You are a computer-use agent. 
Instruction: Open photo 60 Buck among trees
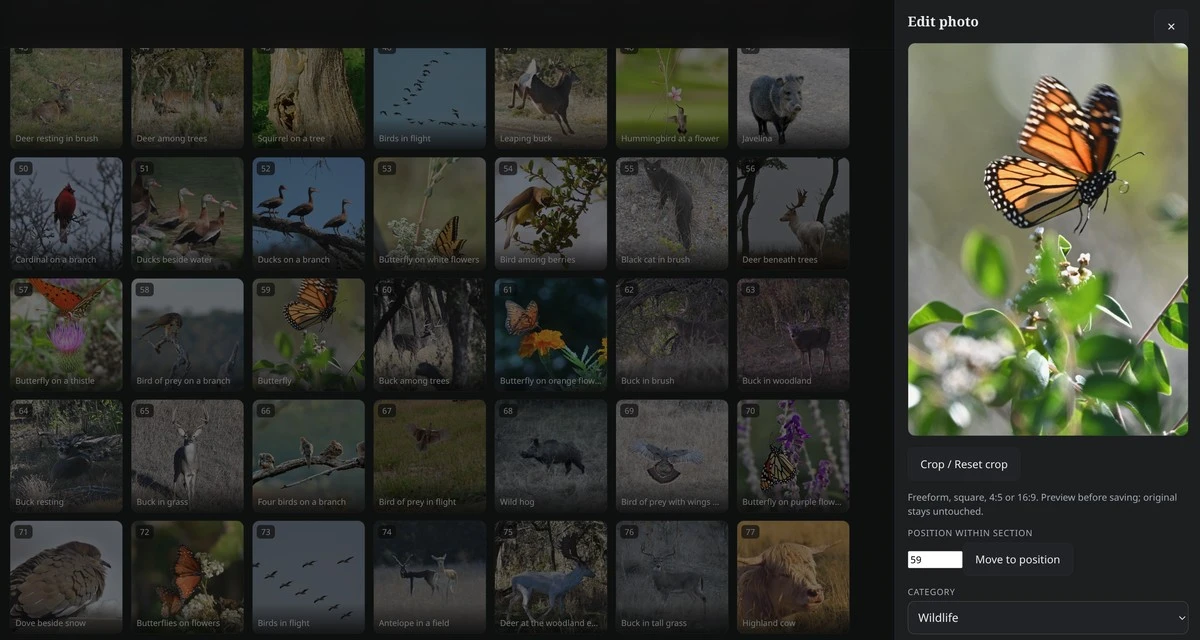click(x=430, y=334)
